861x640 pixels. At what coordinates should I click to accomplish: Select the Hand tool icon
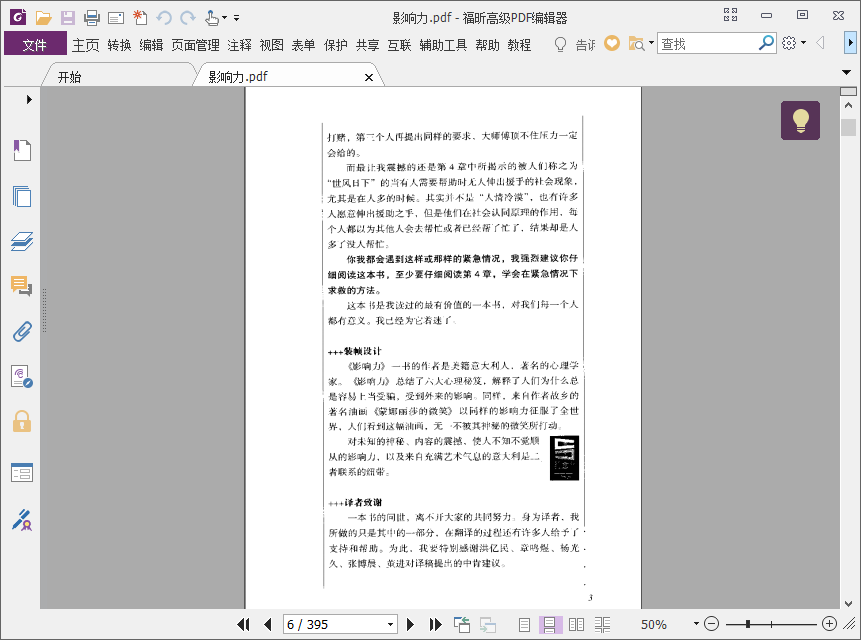(x=212, y=18)
